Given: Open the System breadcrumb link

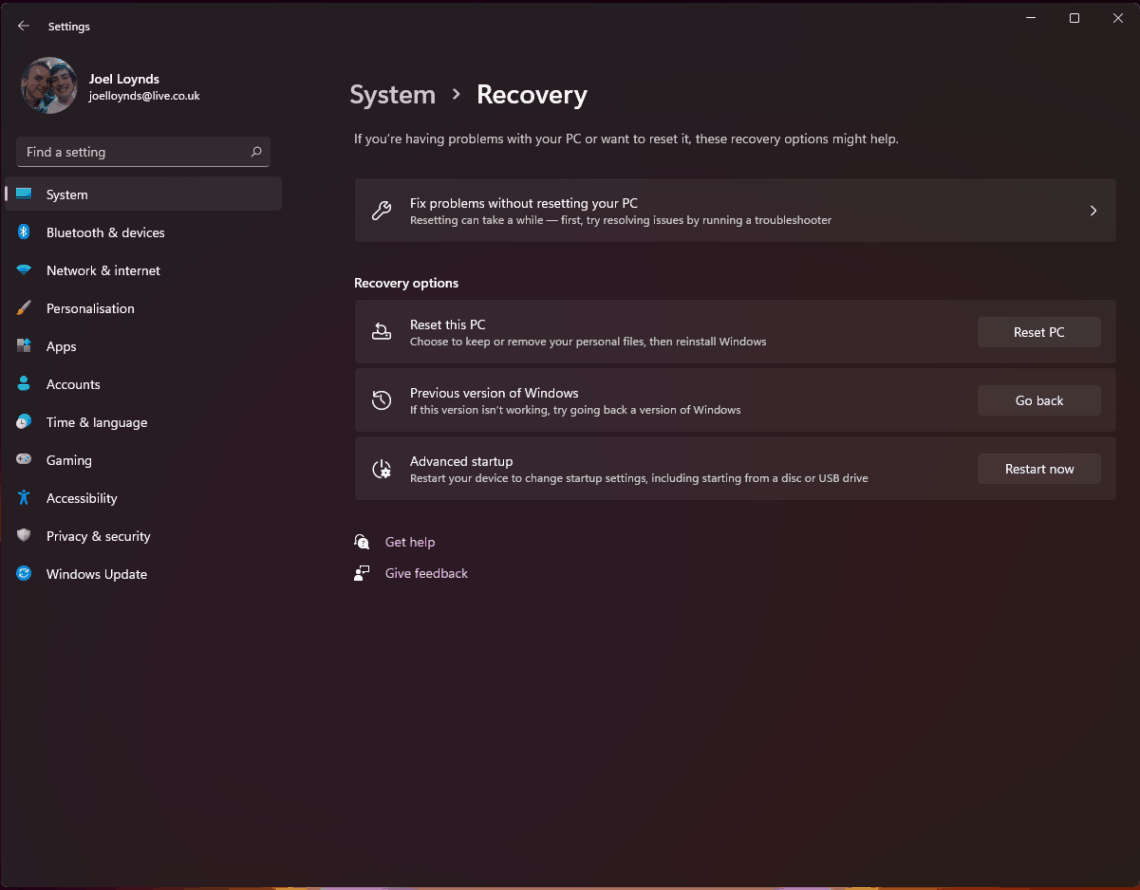Looking at the screenshot, I should (392, 94).
